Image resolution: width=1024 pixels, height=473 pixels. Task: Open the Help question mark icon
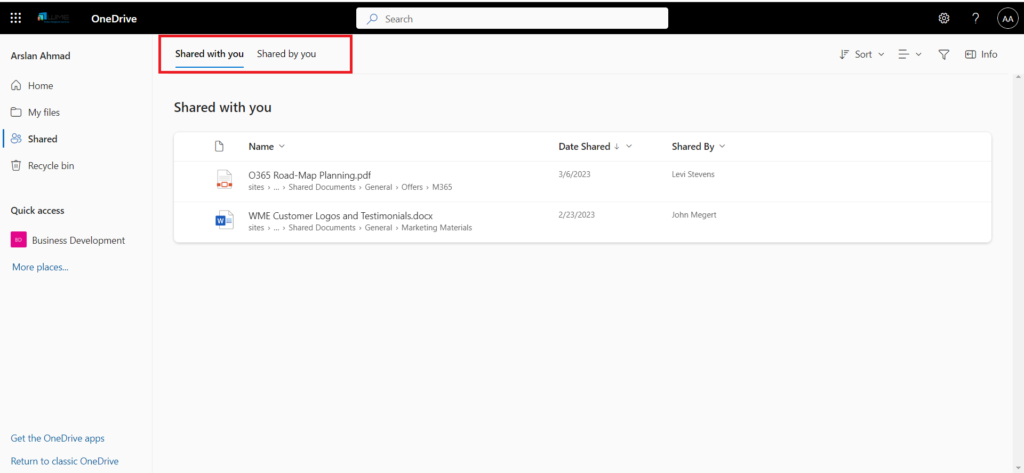pos(976,18)
